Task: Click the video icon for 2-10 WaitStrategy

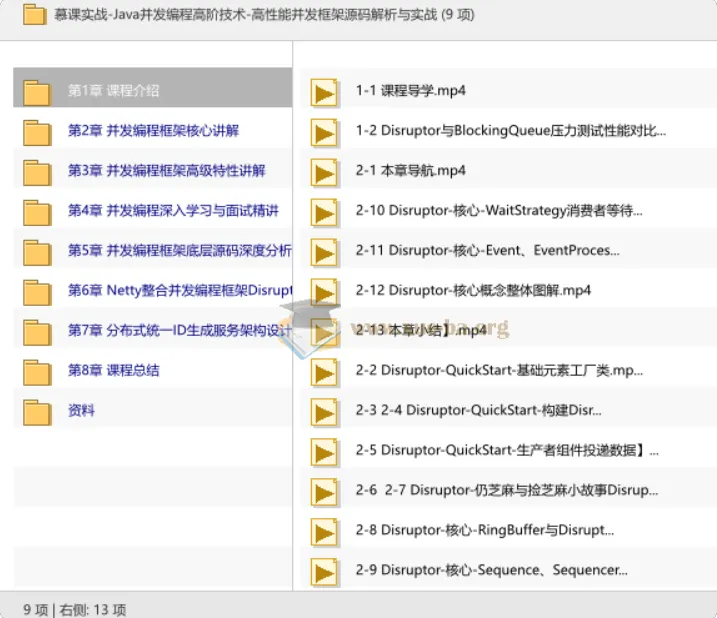Action: [325, 213]
